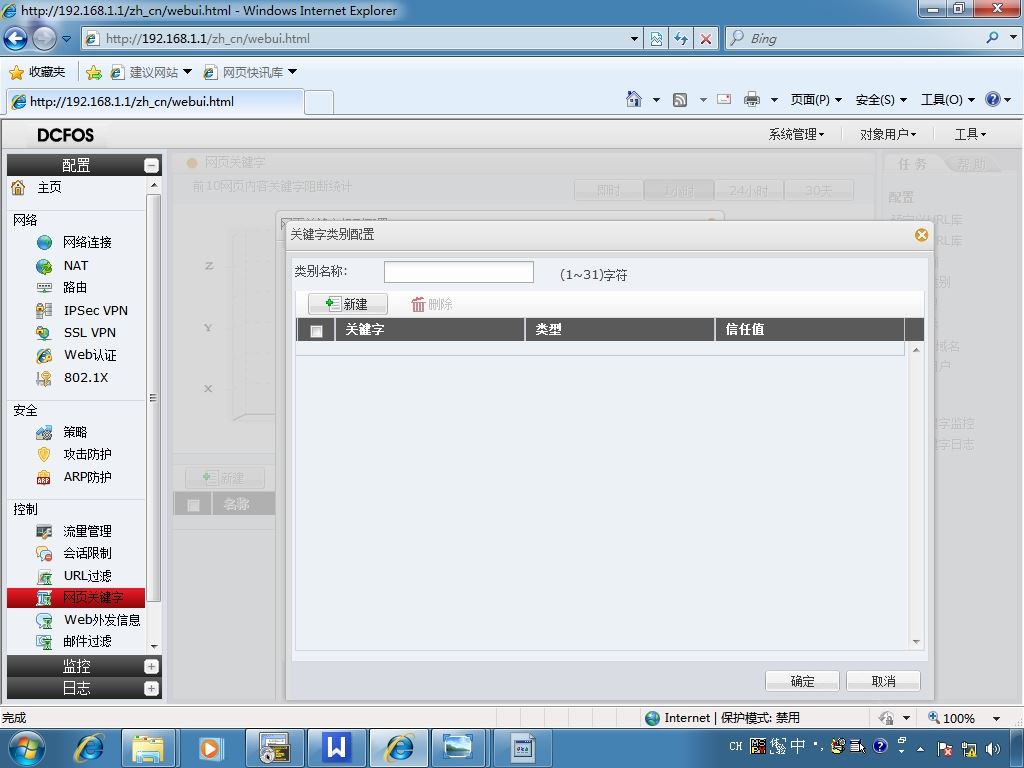
Task: Click the IE home toolbar icon
Action: pyautogui.click(x=633, y=99)
